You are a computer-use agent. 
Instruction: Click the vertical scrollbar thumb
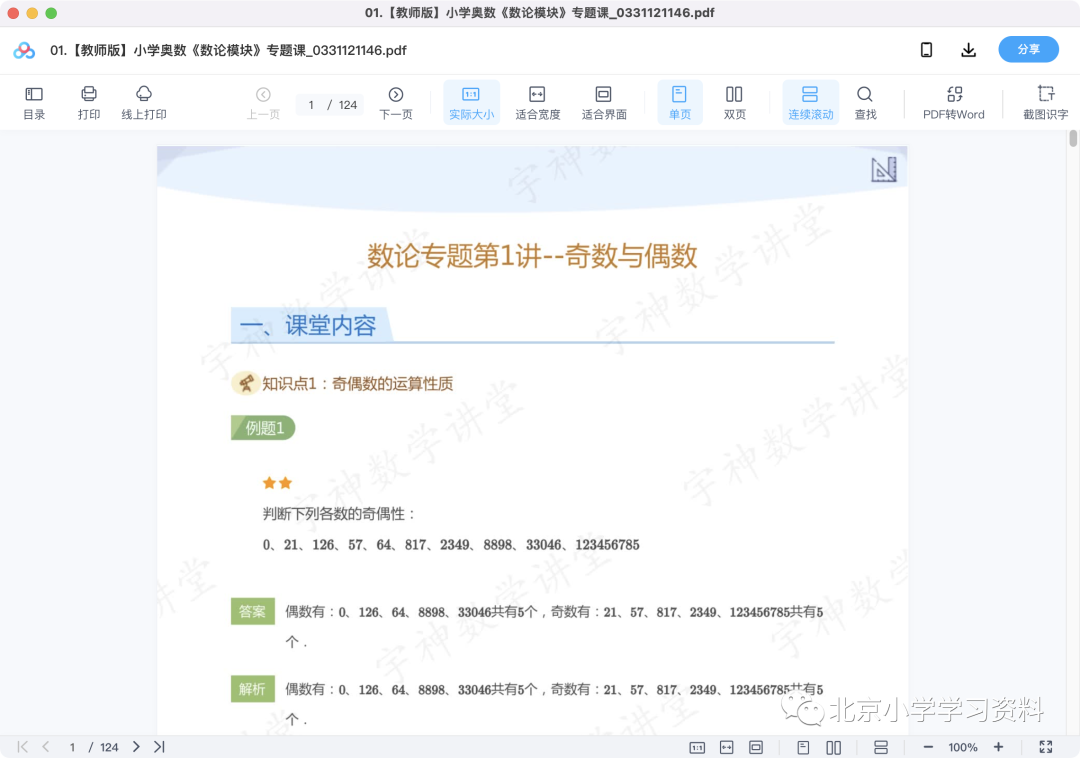pos(1073,138)
